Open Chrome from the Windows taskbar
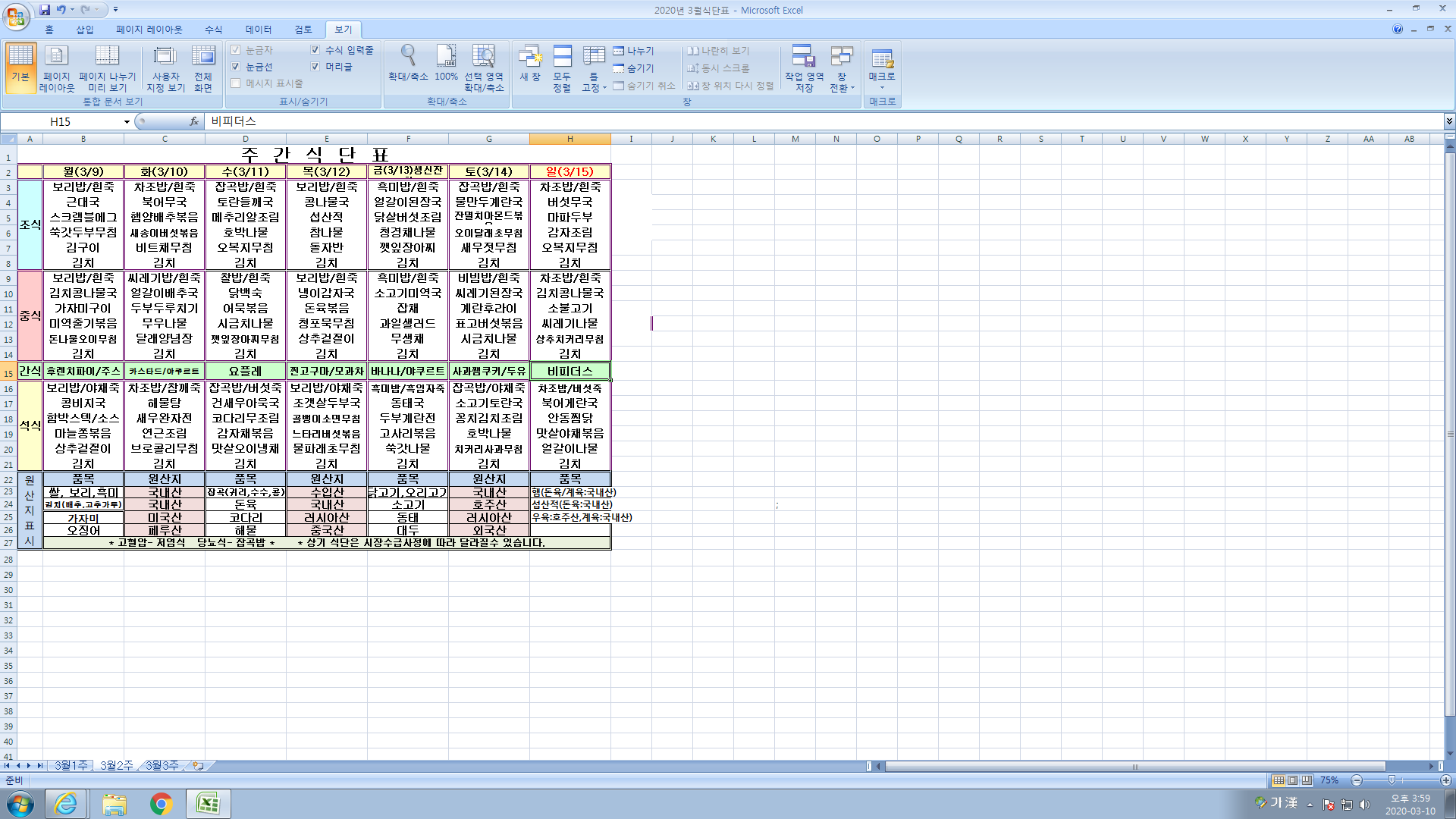Viewport: 1456px width, 819px height. click(x=161, y=804)
